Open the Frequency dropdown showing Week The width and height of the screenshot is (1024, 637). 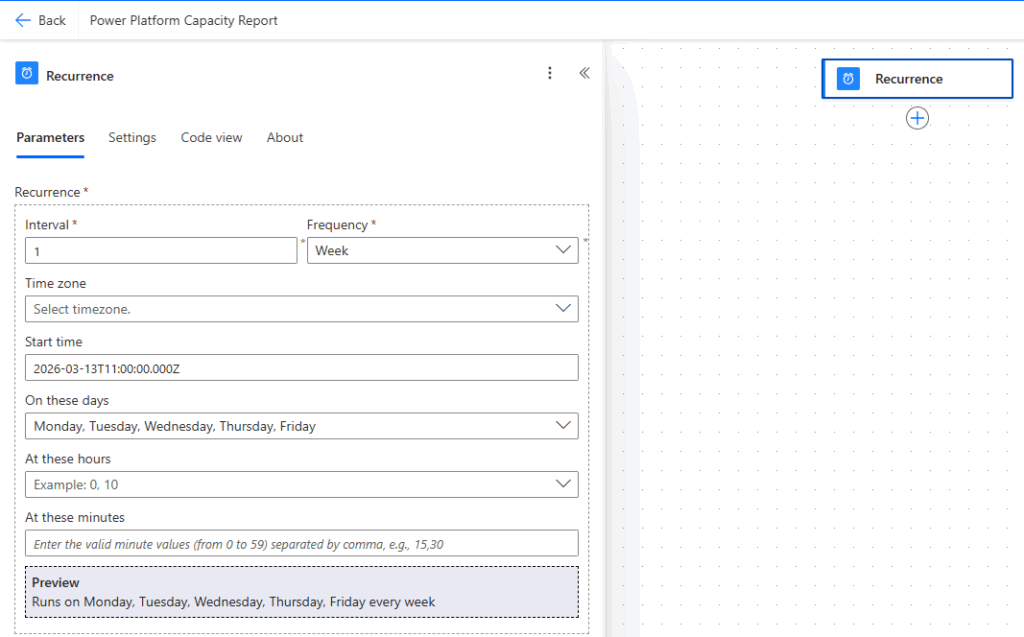point(443,251)
